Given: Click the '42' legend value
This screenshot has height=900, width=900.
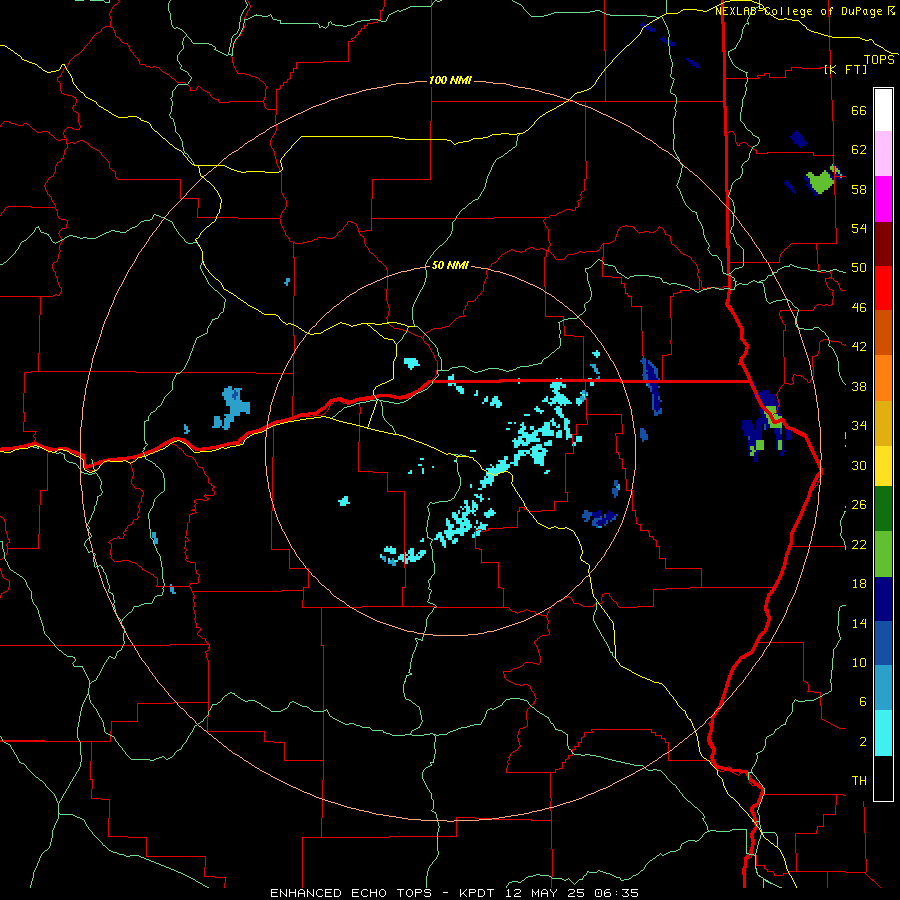Looking at the screenshot, I should 859,347.
